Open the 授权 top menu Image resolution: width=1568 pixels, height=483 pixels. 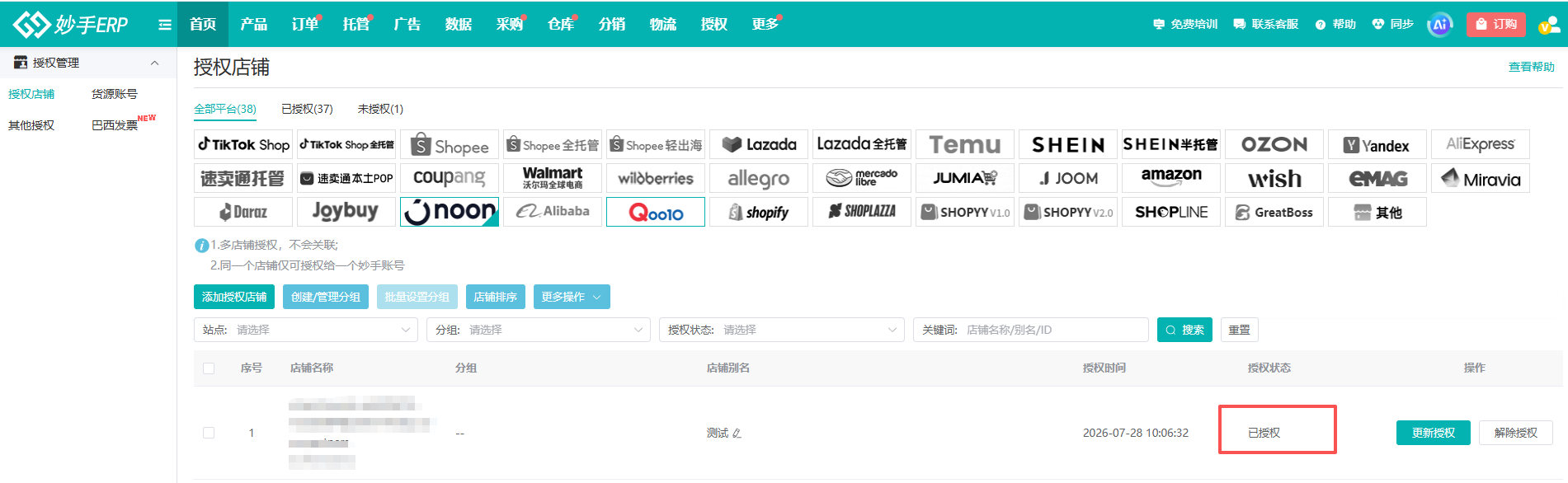click(714, 24)
